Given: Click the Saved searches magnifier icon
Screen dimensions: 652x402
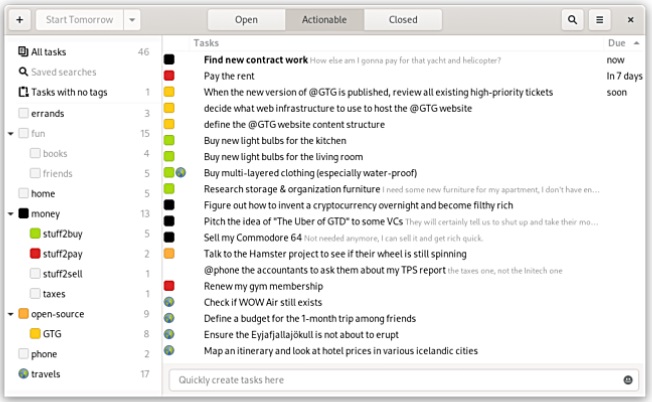Looking at the screenshot, I should [23, 72].
